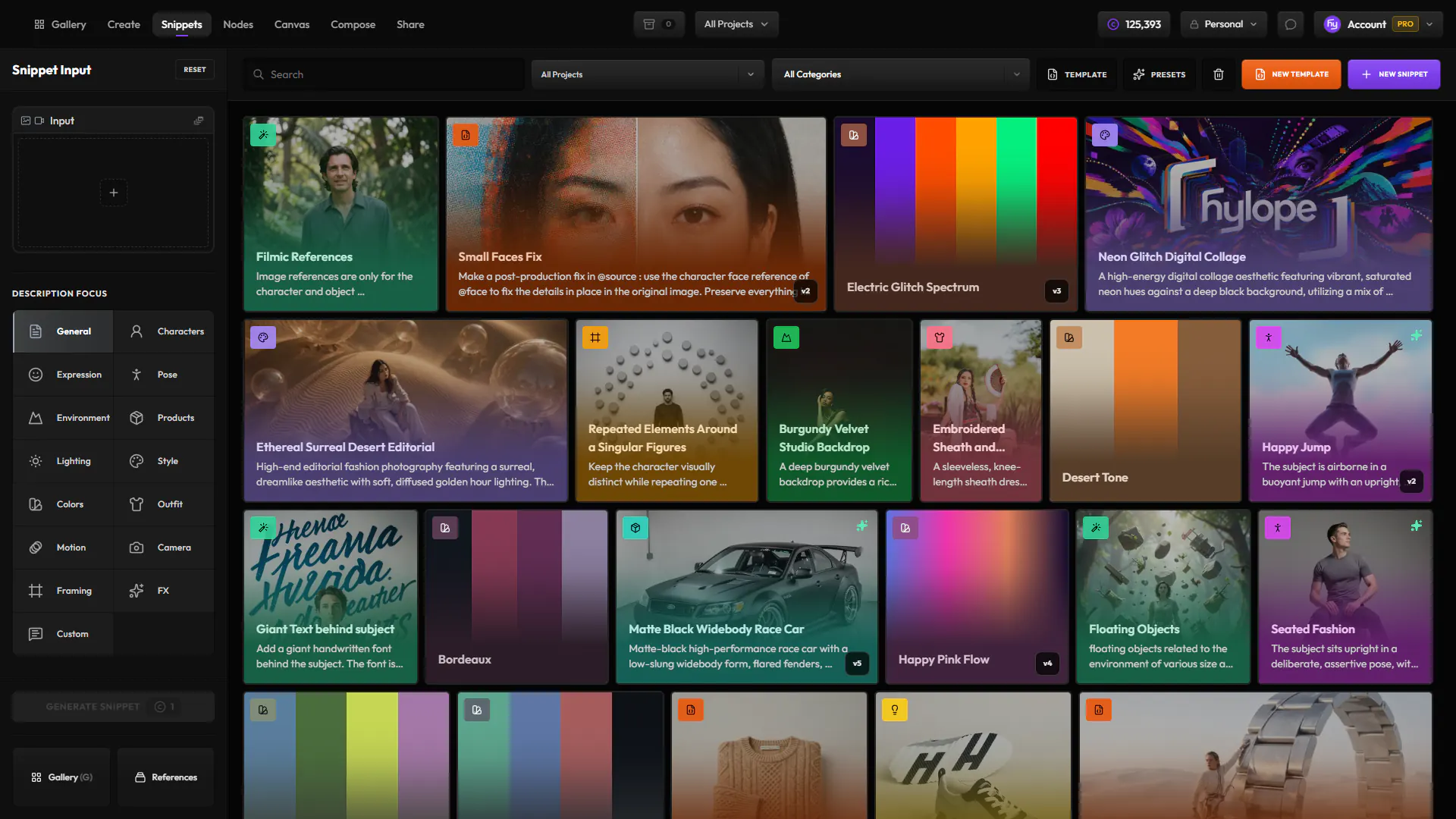Viewport: 1456px width, 819px height.
Task: Create a new snippet
Action: [x=1394, y=74]
